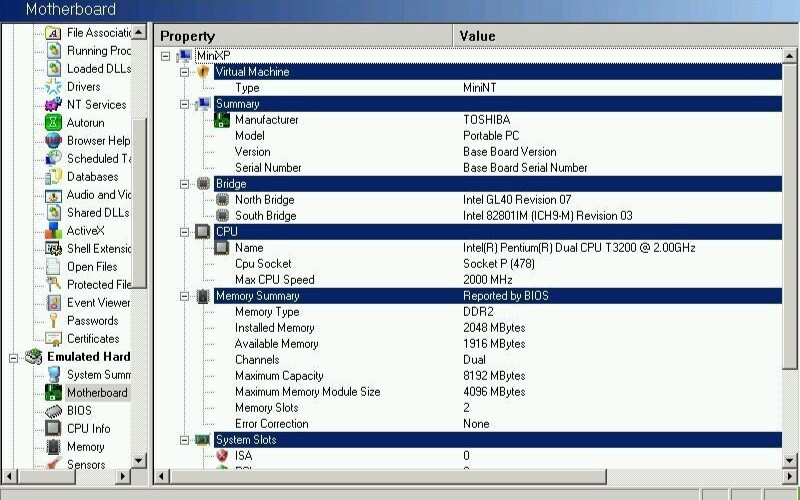Click main panel horizontal scroll right arrow
The width and height of the screenshot is (800, 500).
(x=790, y=477)
